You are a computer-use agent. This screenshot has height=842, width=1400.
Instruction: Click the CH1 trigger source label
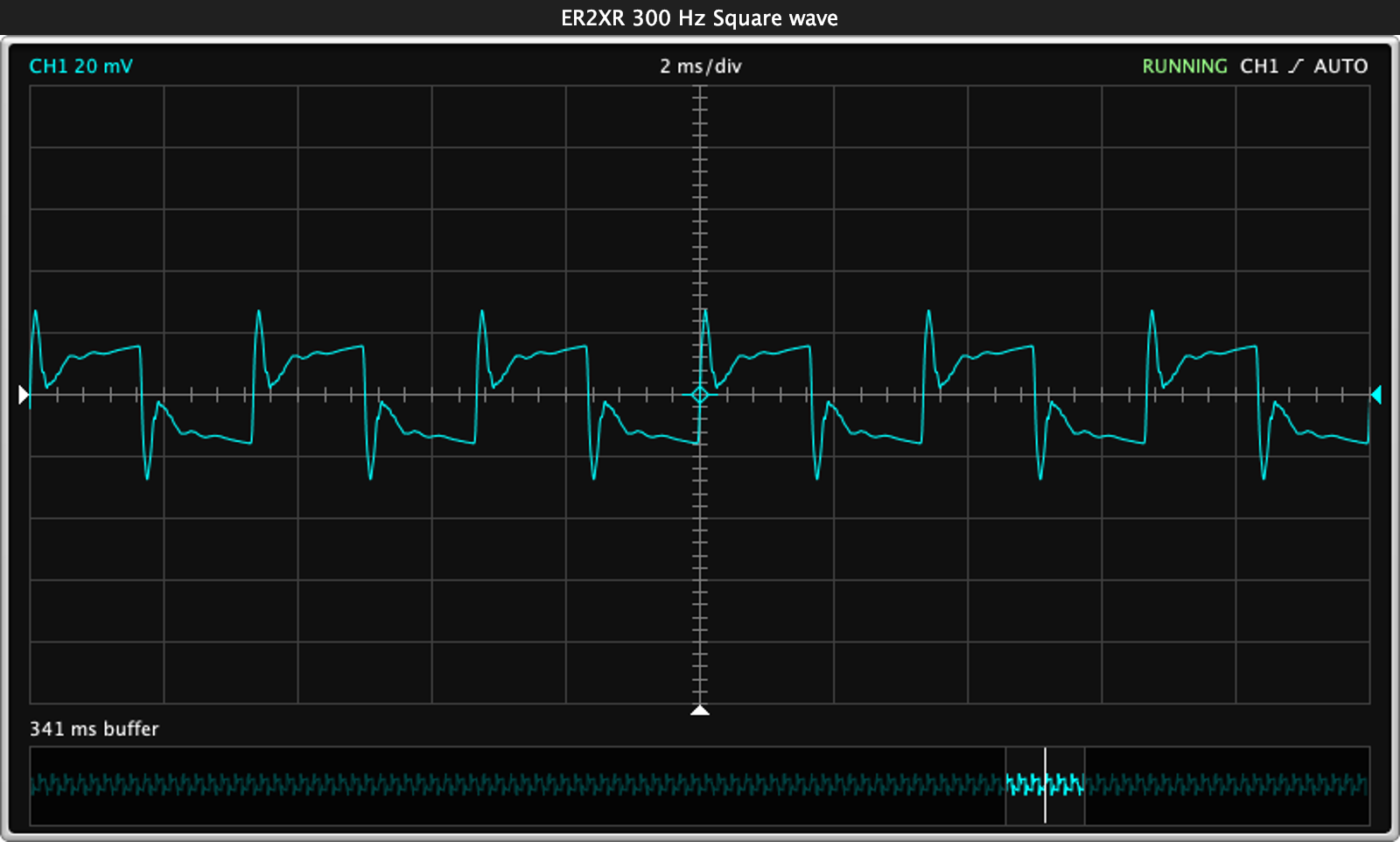click(x=1259, y=67)
